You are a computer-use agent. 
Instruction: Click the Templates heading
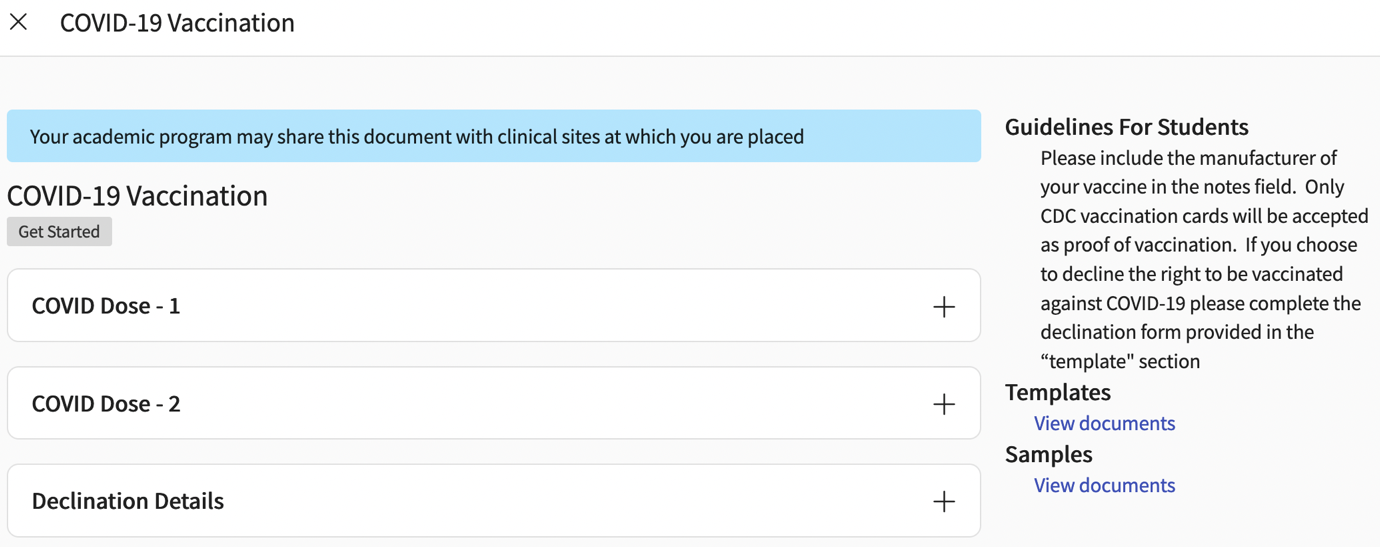point(1057,392)
